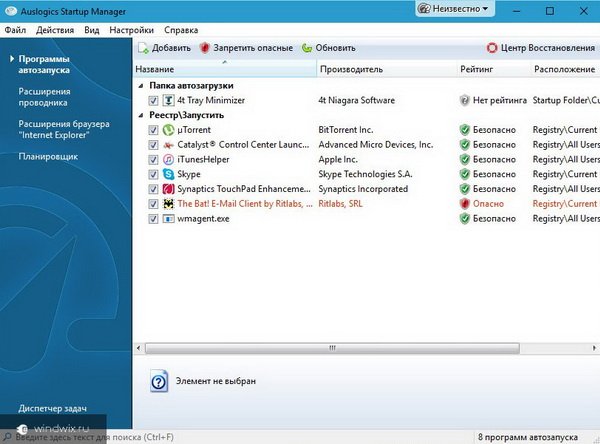This screenshot has width=600, height=444.
Task: Click the Synaptics TouchPad icon
Action: (168, 189)
